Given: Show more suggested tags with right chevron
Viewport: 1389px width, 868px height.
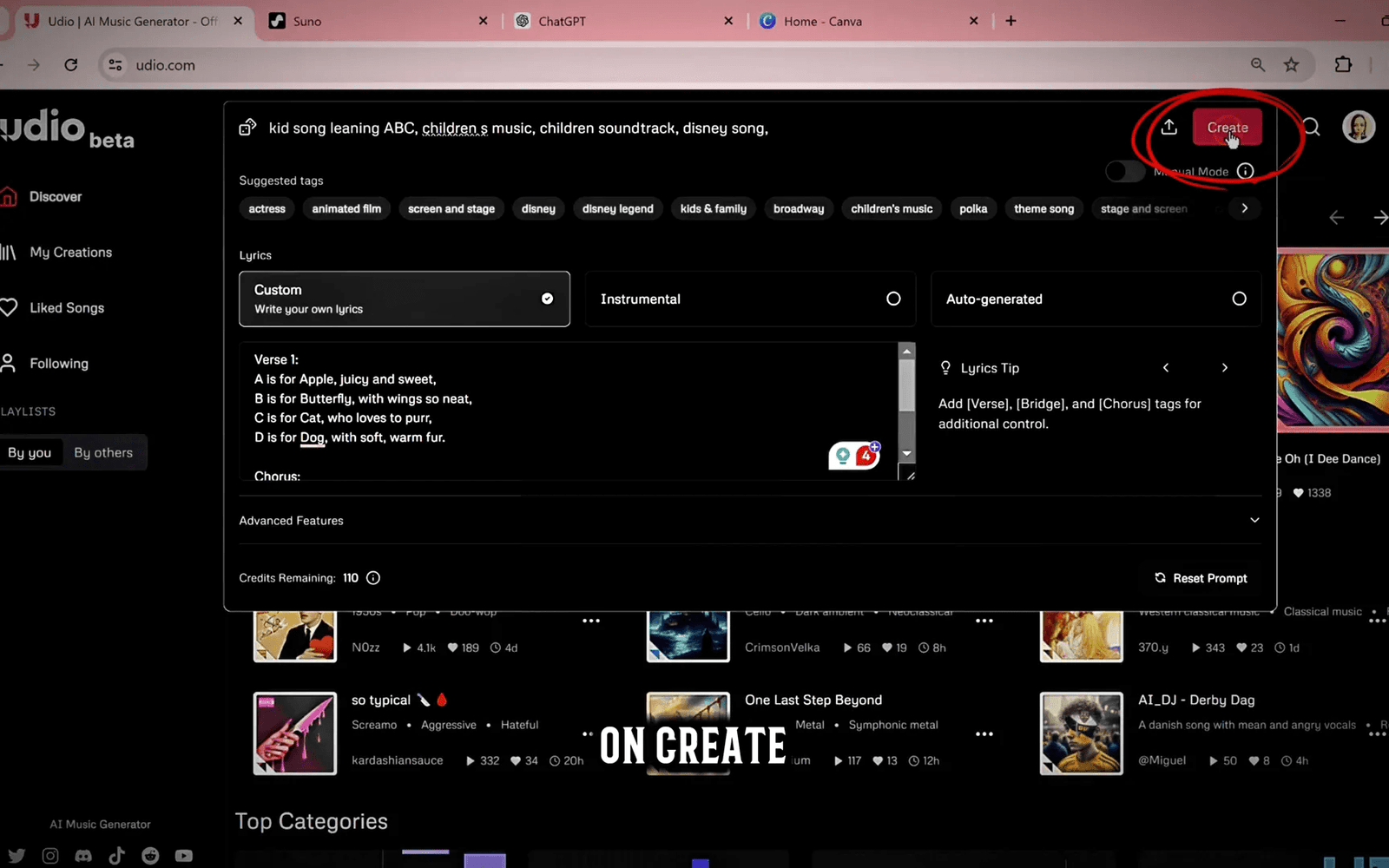Looking at the screenshot, I should point(1245,208).
